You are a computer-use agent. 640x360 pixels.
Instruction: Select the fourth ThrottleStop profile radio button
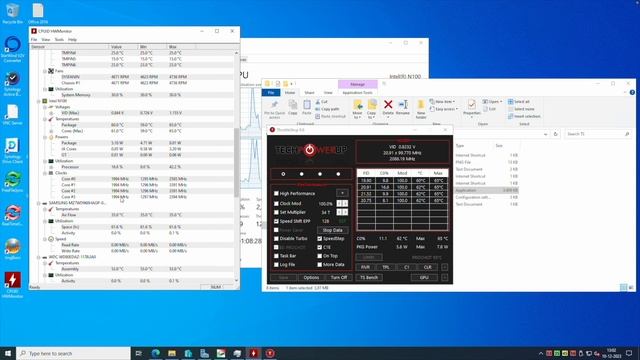coord(338,174)
